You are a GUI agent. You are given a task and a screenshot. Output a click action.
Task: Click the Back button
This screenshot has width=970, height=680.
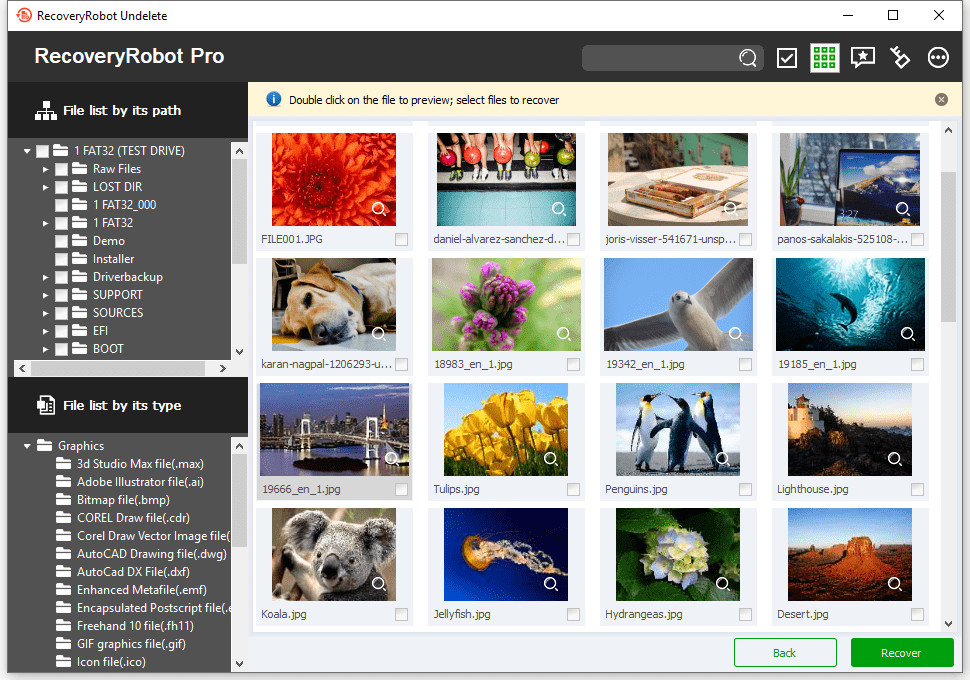784,653
